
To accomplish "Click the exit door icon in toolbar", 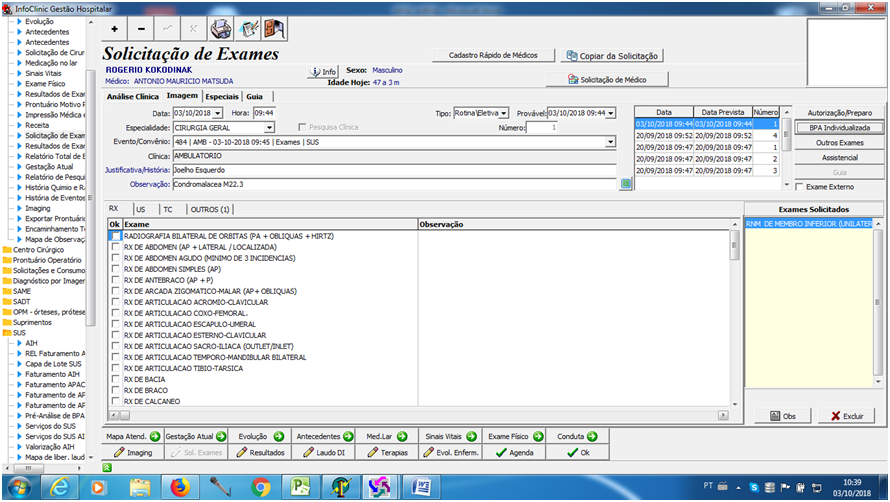I will (274, 29).
